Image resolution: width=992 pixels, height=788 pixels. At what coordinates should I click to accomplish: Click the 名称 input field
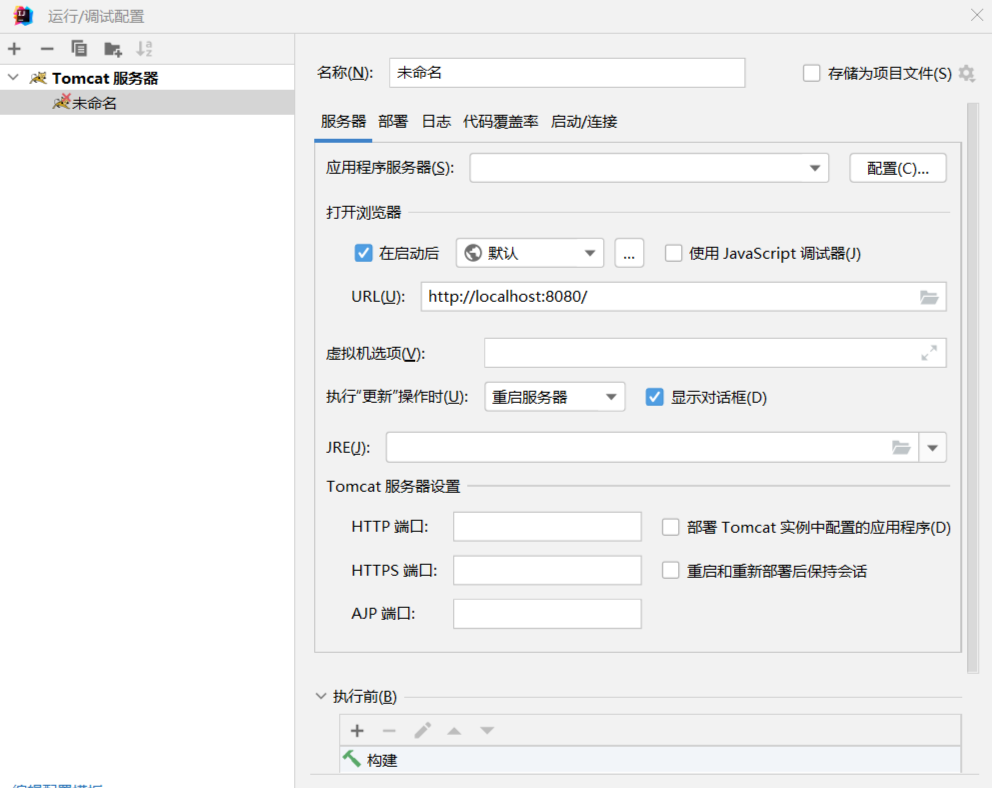click(x=567, y=73)
